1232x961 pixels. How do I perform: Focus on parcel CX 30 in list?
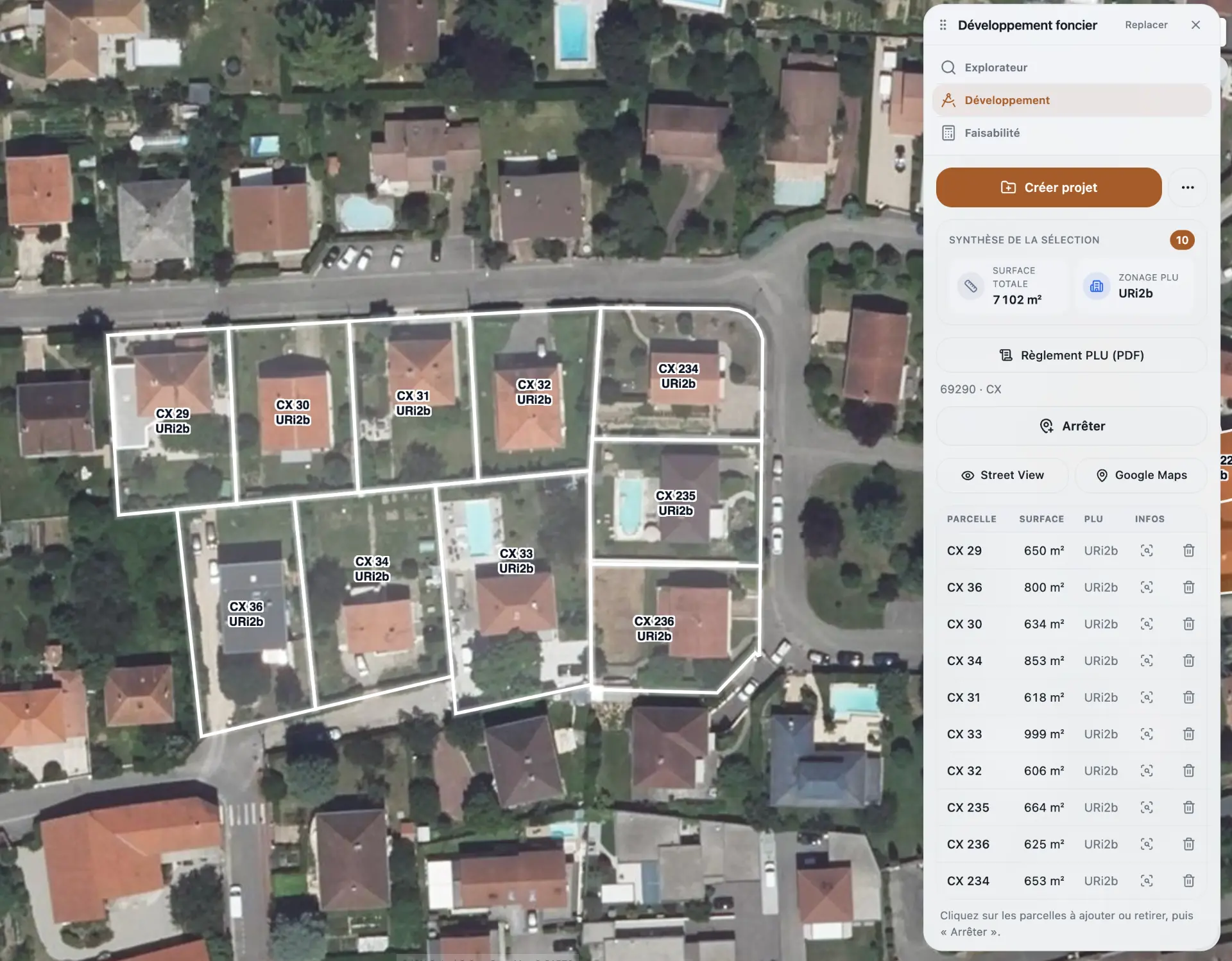point(1147,624)
